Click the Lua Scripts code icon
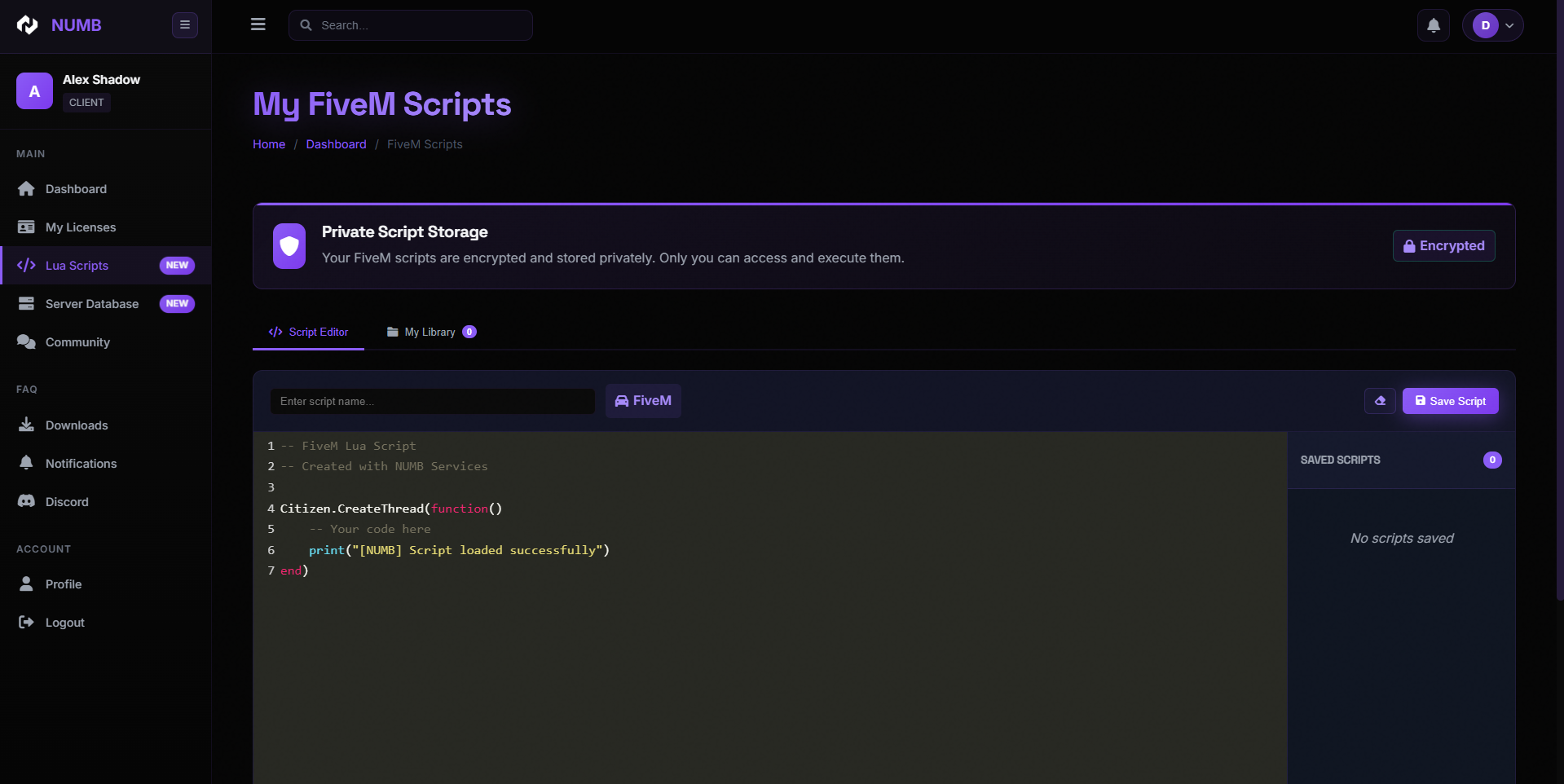 click(26, 266)
